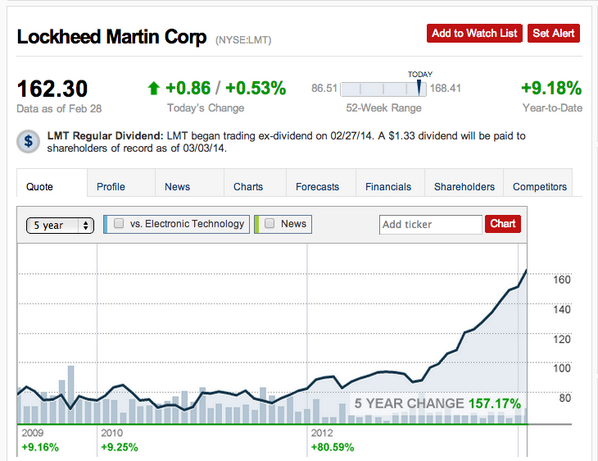This screenshot has height=461, width=598.
Task: Click the dollar sign dividend icon
Action: pyautogui.click(x=28, y=141)
